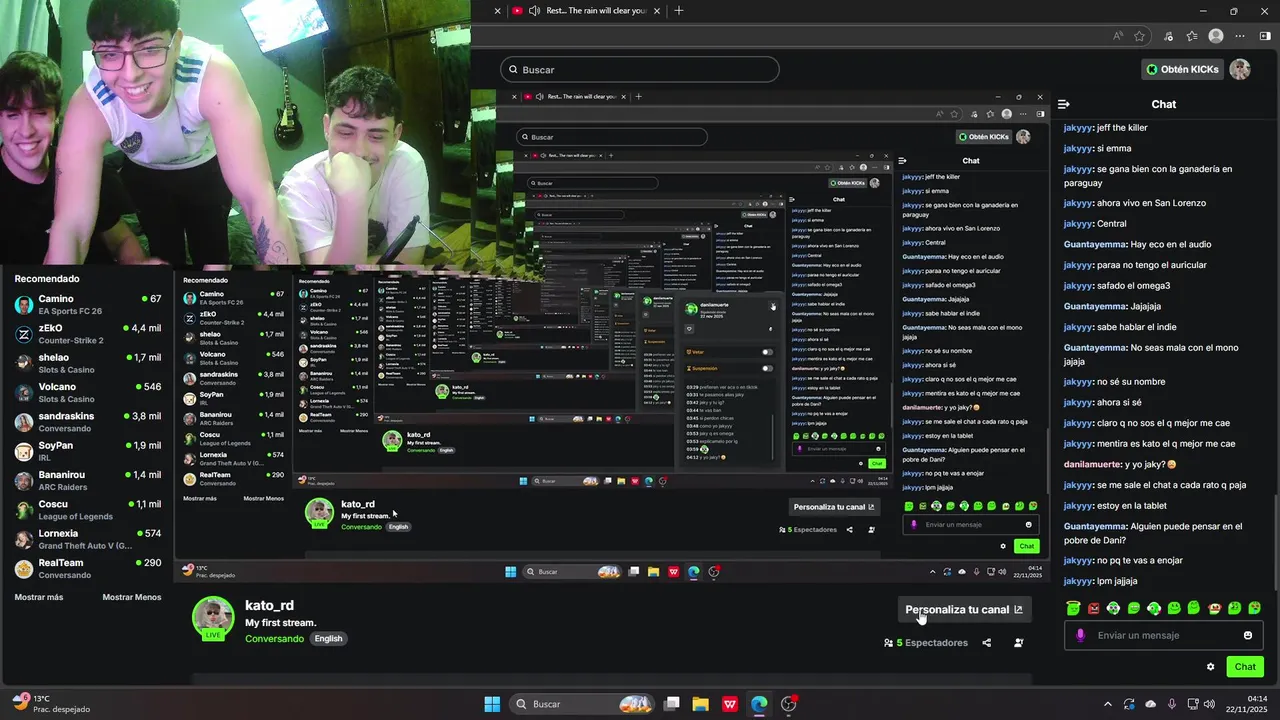Open Lornexia recommended channel
Screen dimensions: 1280x720
[x=88, y=539]
